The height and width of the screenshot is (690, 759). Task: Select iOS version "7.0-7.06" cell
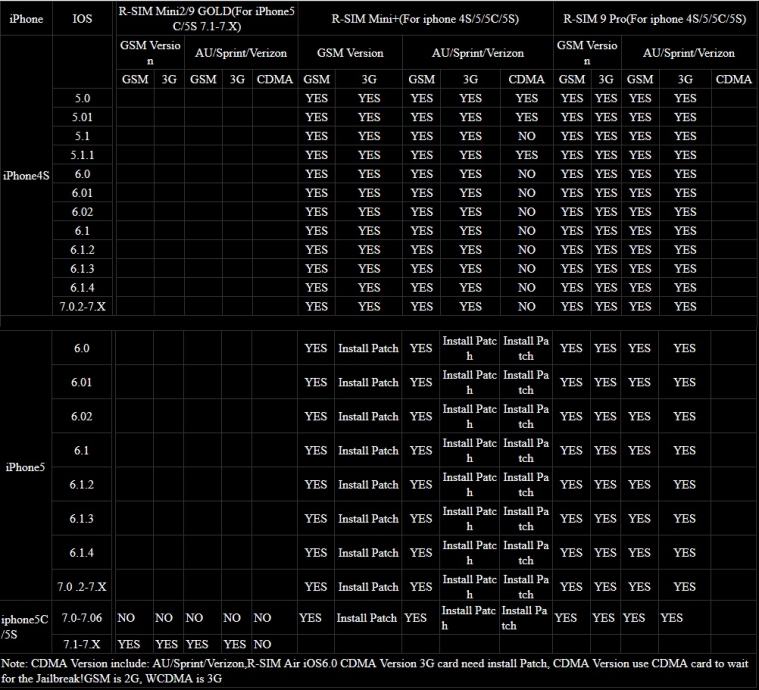(82, 618)
